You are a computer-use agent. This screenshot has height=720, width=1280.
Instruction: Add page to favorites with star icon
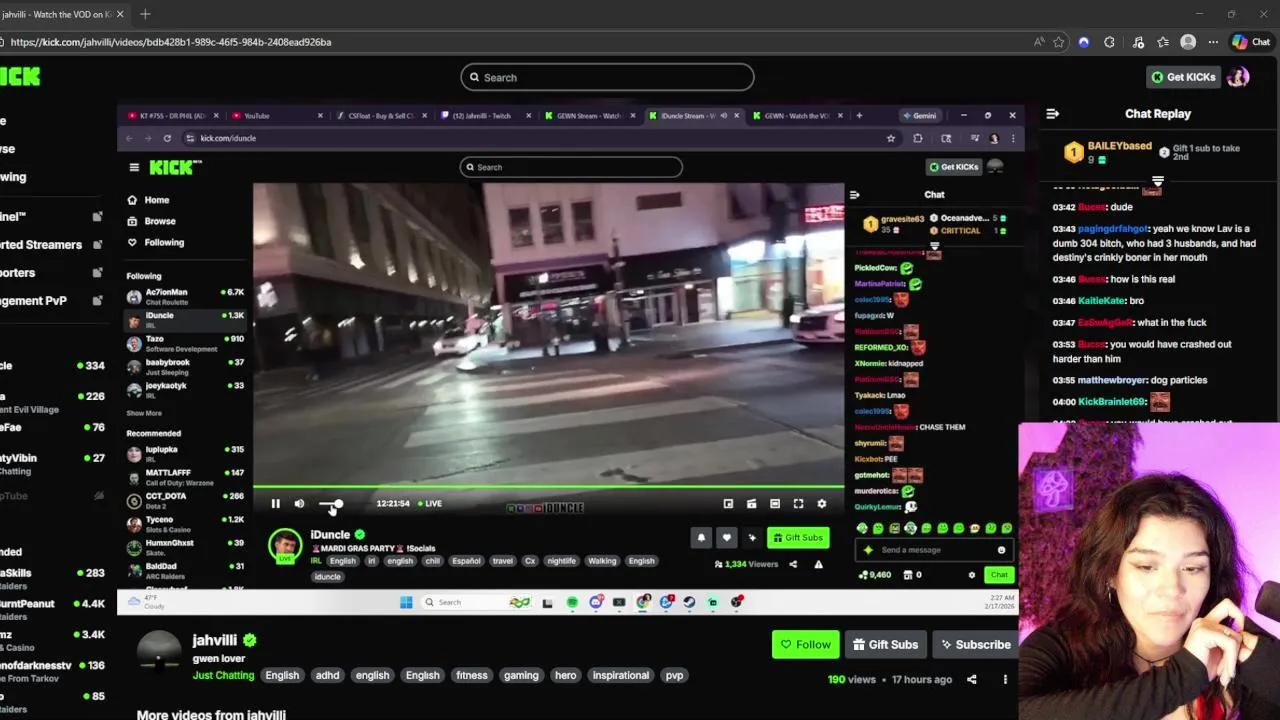[x=1059, y=42]
